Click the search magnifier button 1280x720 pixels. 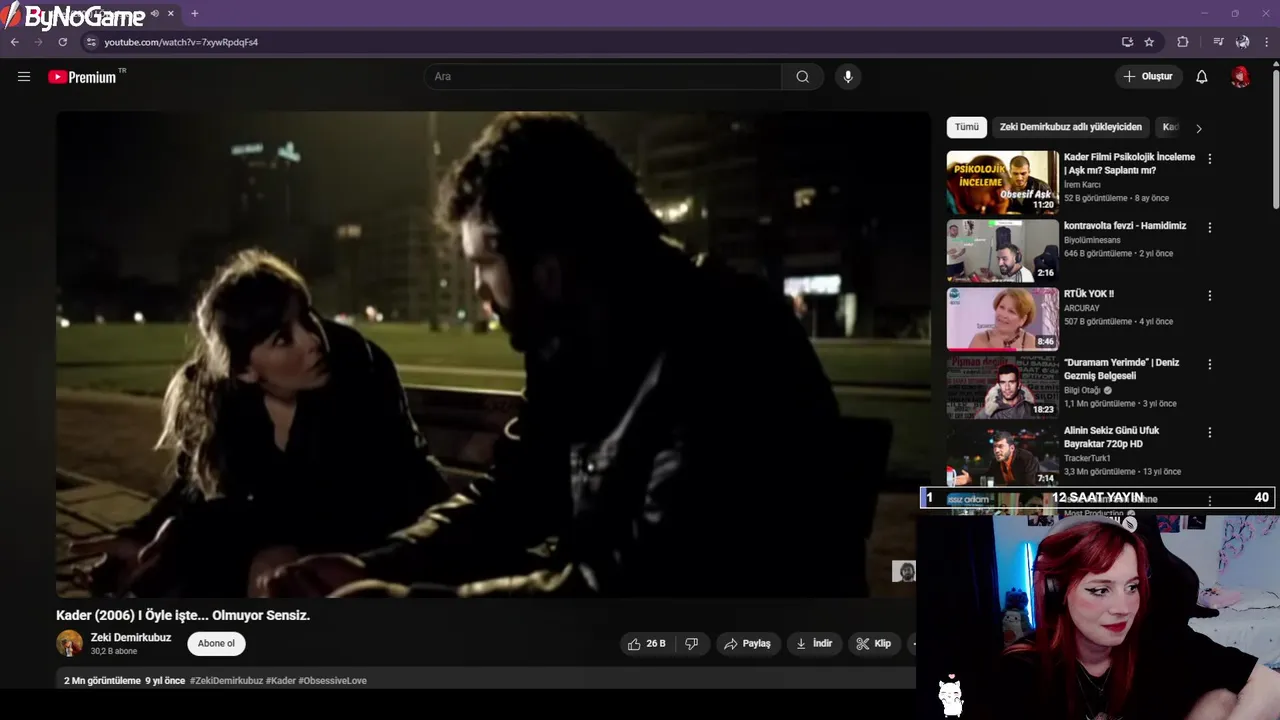(x=802, y=77)
